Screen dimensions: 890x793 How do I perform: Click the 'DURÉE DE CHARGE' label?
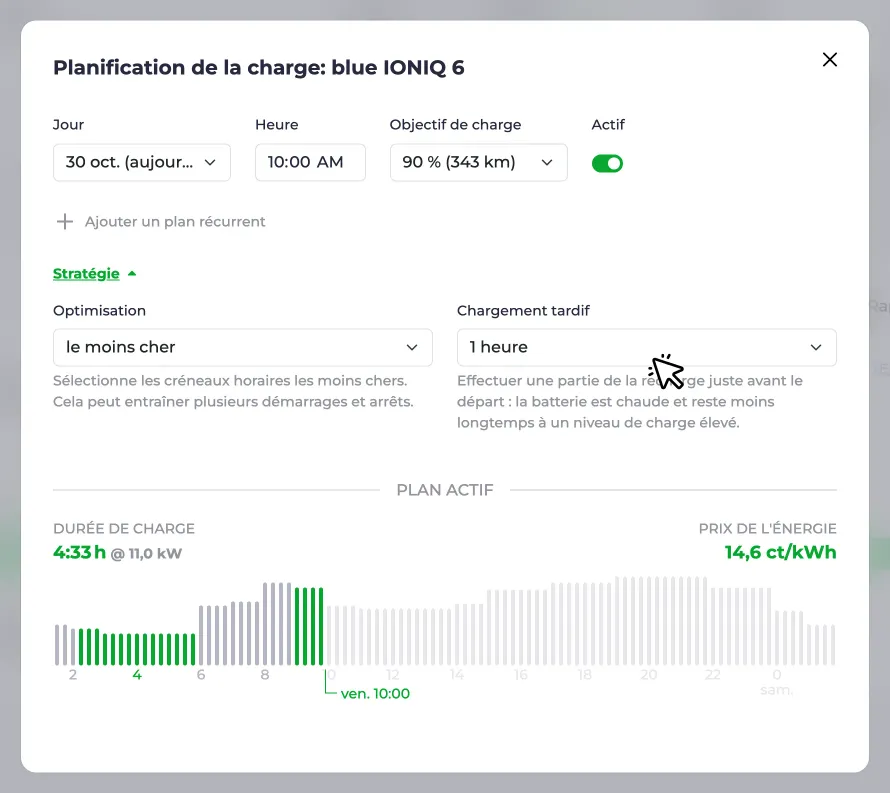(x=124, y=528)
